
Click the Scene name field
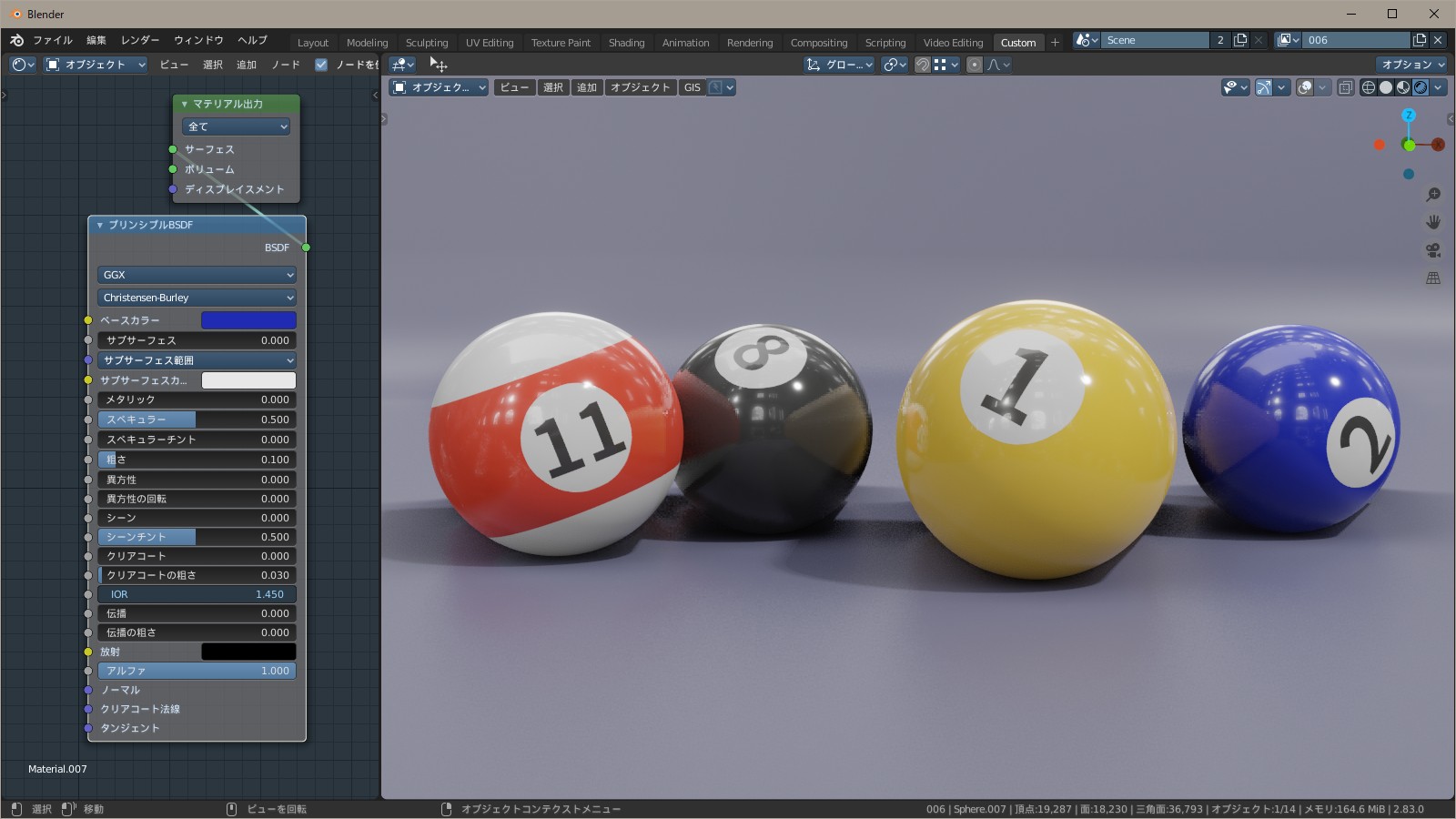click(1156, 40)
